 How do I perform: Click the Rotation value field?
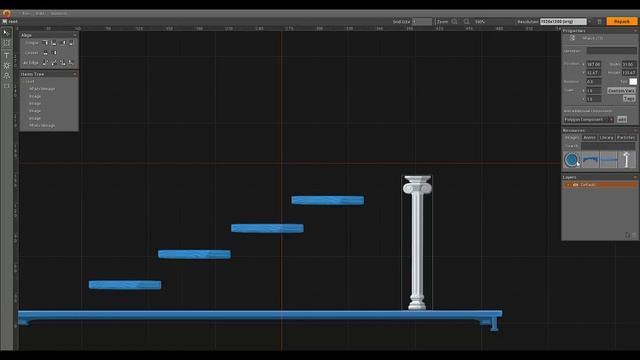point(593,82)
